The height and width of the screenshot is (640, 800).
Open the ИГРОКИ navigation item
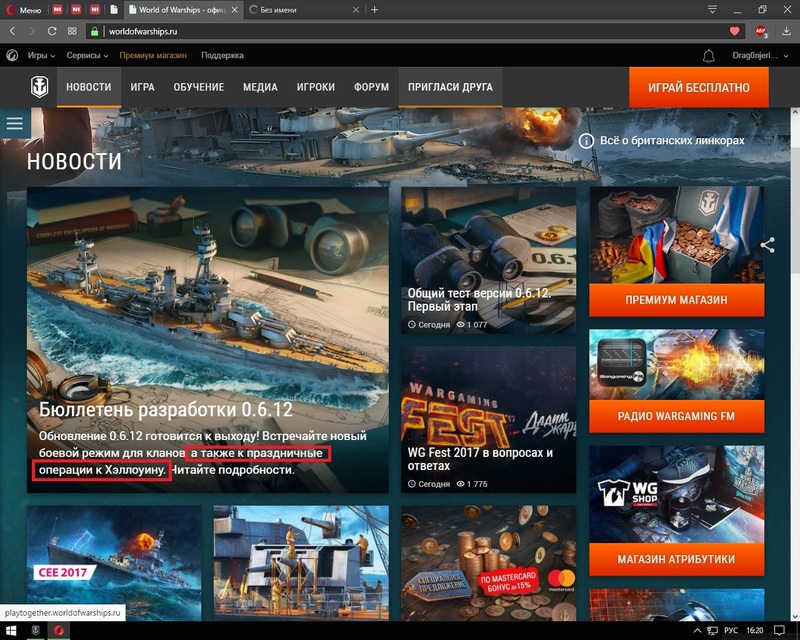(x=316, y=87)
